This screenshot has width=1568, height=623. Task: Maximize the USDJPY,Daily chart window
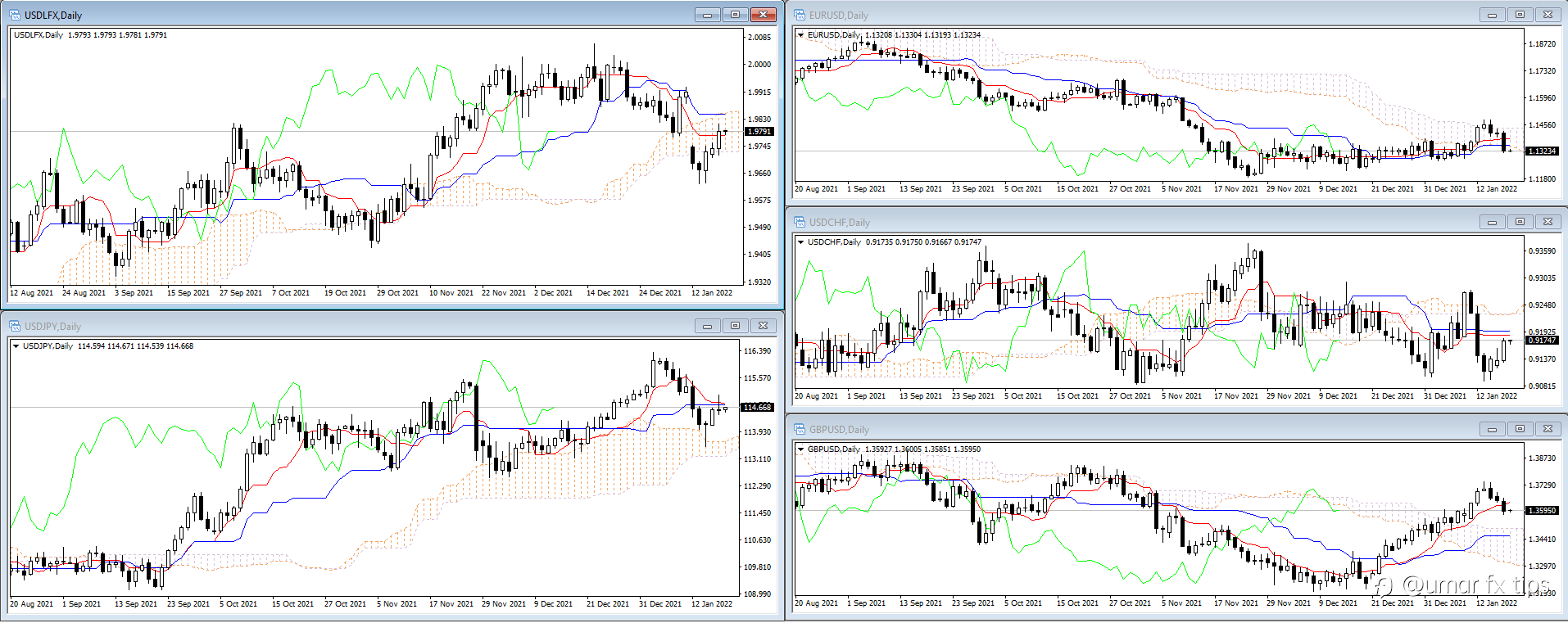(x=735, y=326)
